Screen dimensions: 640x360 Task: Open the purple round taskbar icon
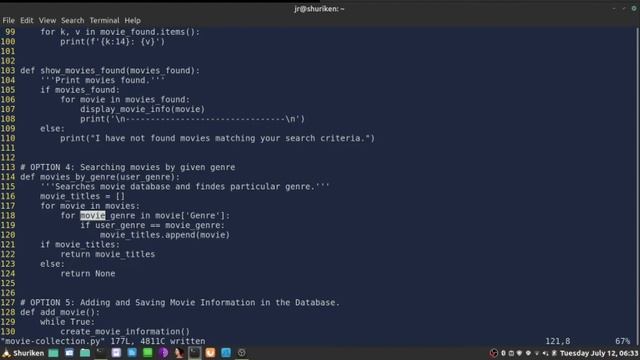(163, 353)
